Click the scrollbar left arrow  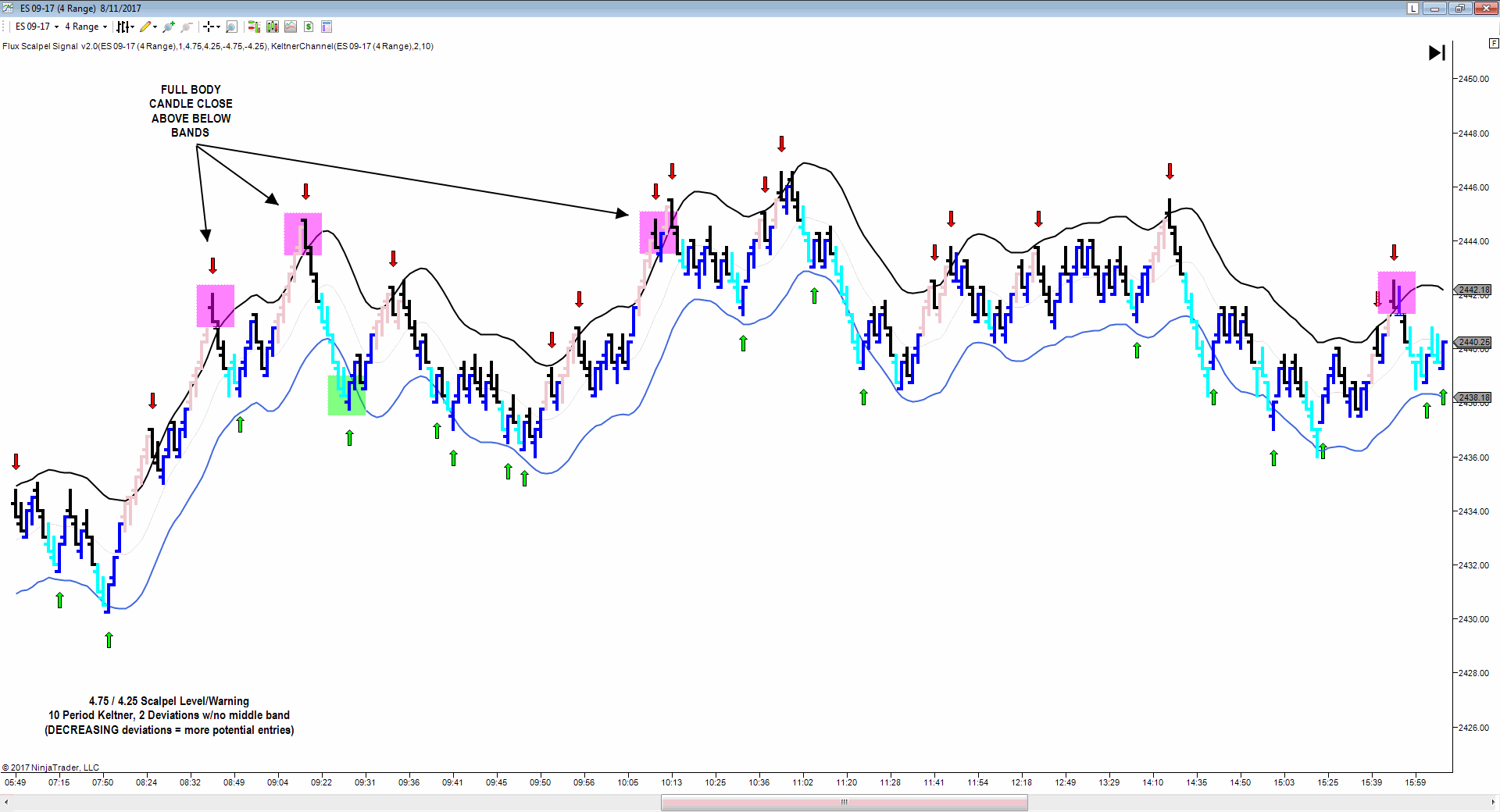[x=6, y=803]
